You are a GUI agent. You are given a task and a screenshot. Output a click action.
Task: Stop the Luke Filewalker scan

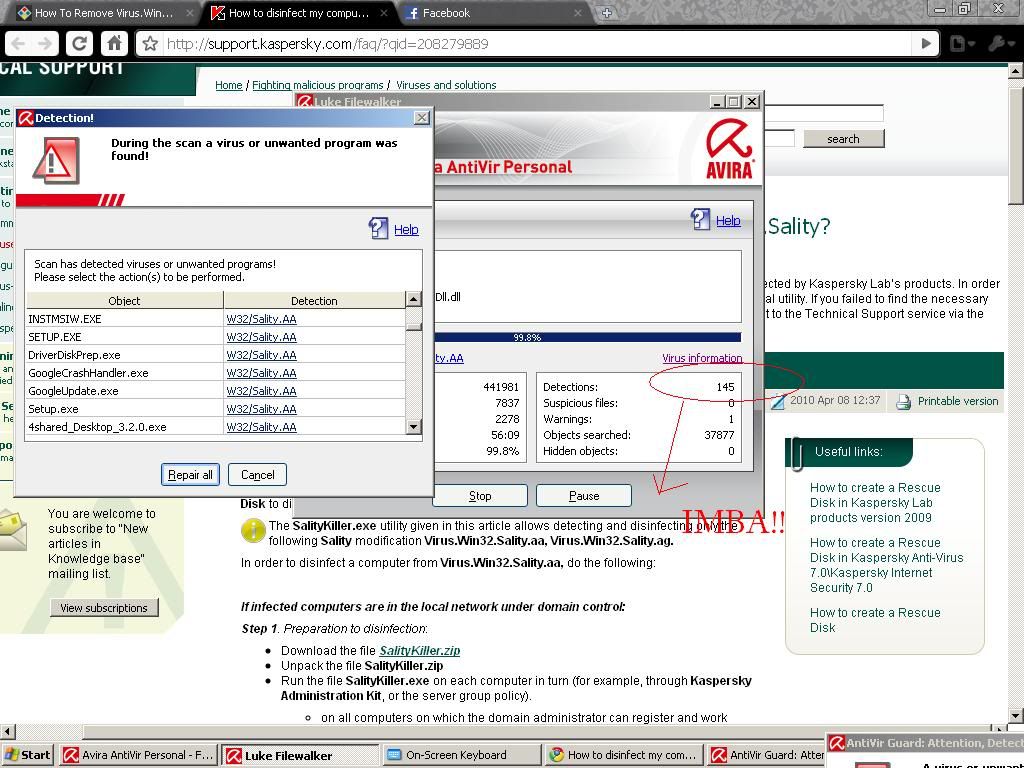480,496
